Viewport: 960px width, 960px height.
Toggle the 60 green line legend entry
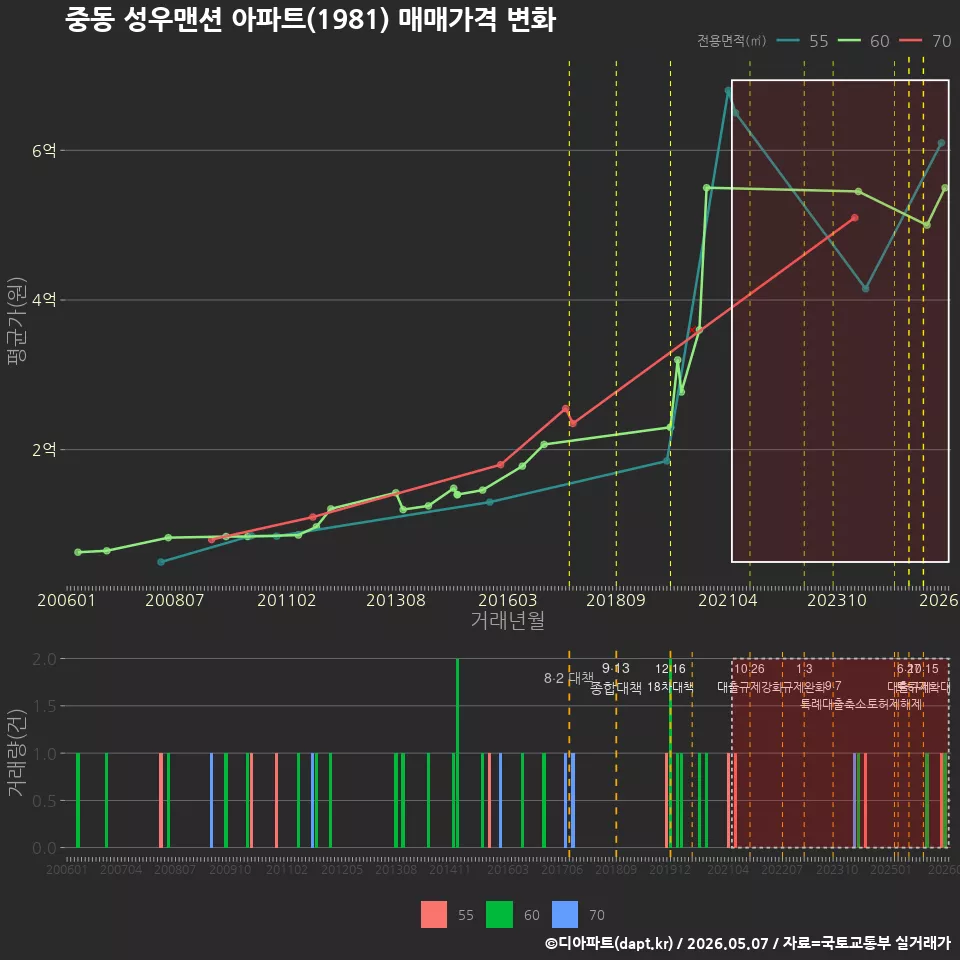coord(863,41)
